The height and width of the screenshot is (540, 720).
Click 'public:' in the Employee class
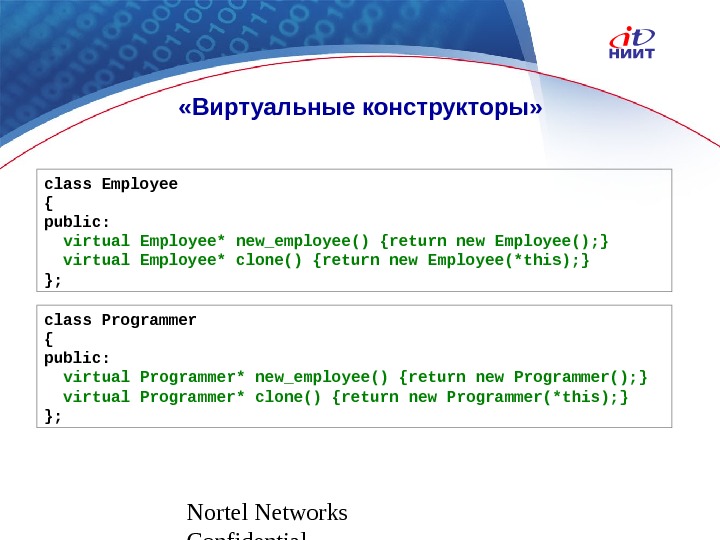click(77, 222)
